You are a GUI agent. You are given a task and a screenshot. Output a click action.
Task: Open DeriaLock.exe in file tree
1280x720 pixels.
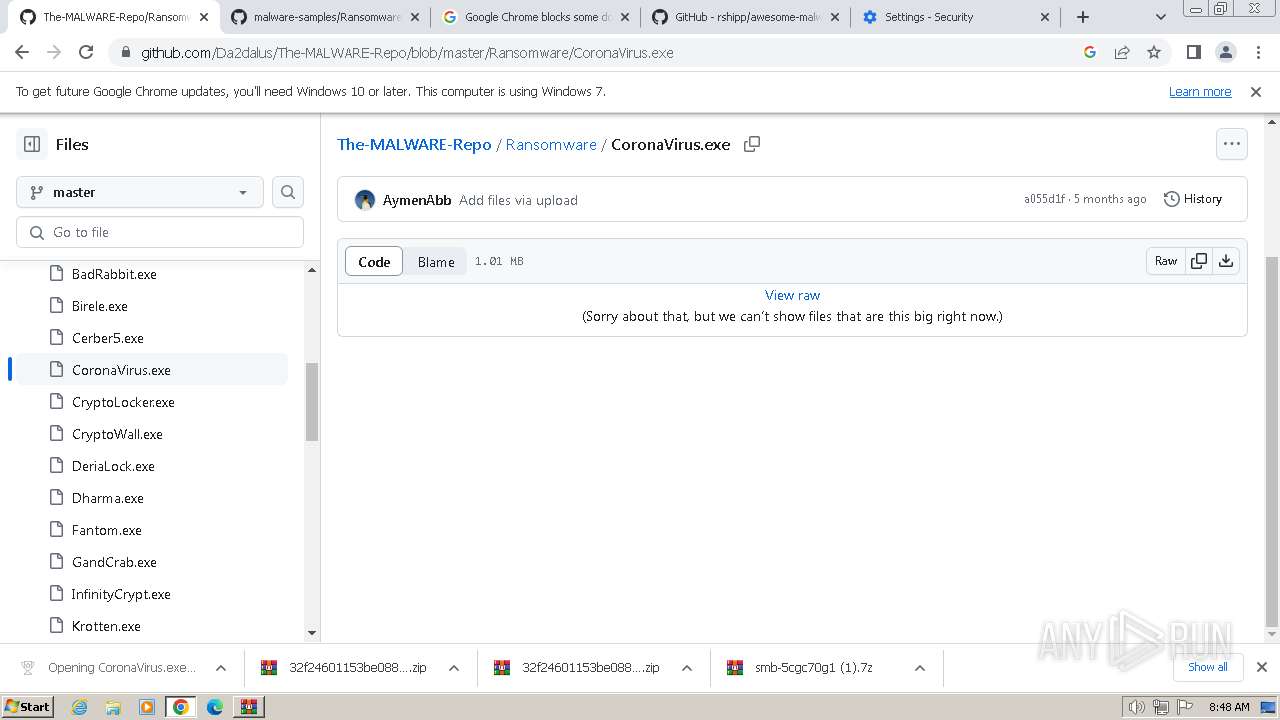[x=113, y=466]
